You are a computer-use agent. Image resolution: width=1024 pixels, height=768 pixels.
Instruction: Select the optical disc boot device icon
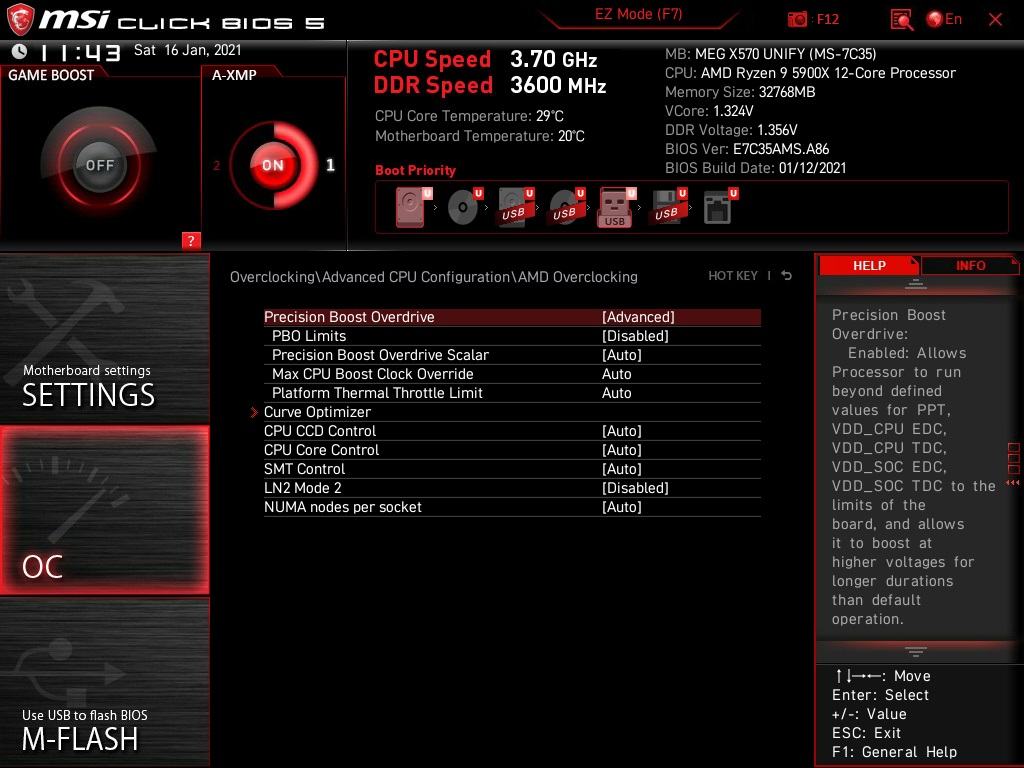click(465, 207)
